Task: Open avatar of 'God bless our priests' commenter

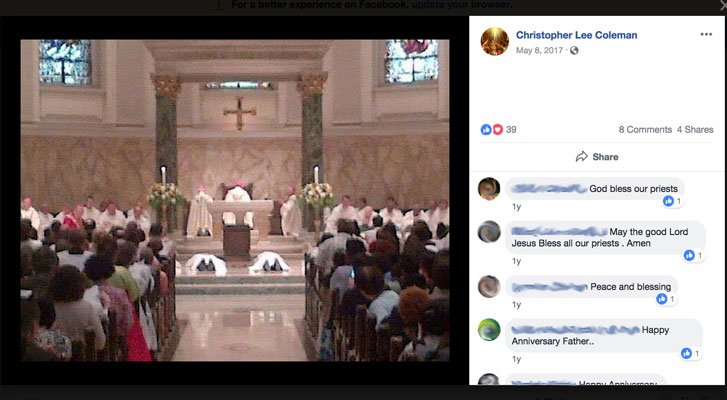Action: pyautogui.click(x=489, y=189)
